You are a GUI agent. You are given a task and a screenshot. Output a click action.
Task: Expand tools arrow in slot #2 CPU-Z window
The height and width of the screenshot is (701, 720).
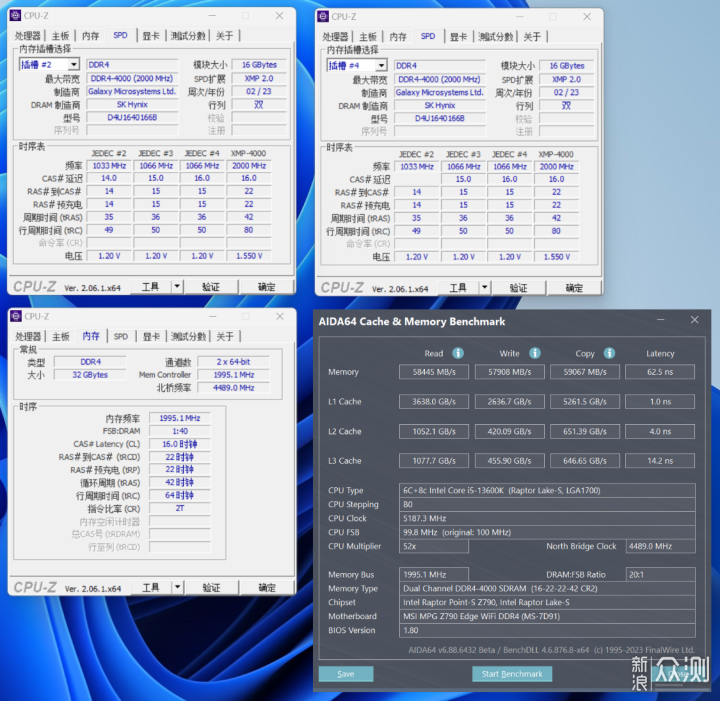(177, 287)
